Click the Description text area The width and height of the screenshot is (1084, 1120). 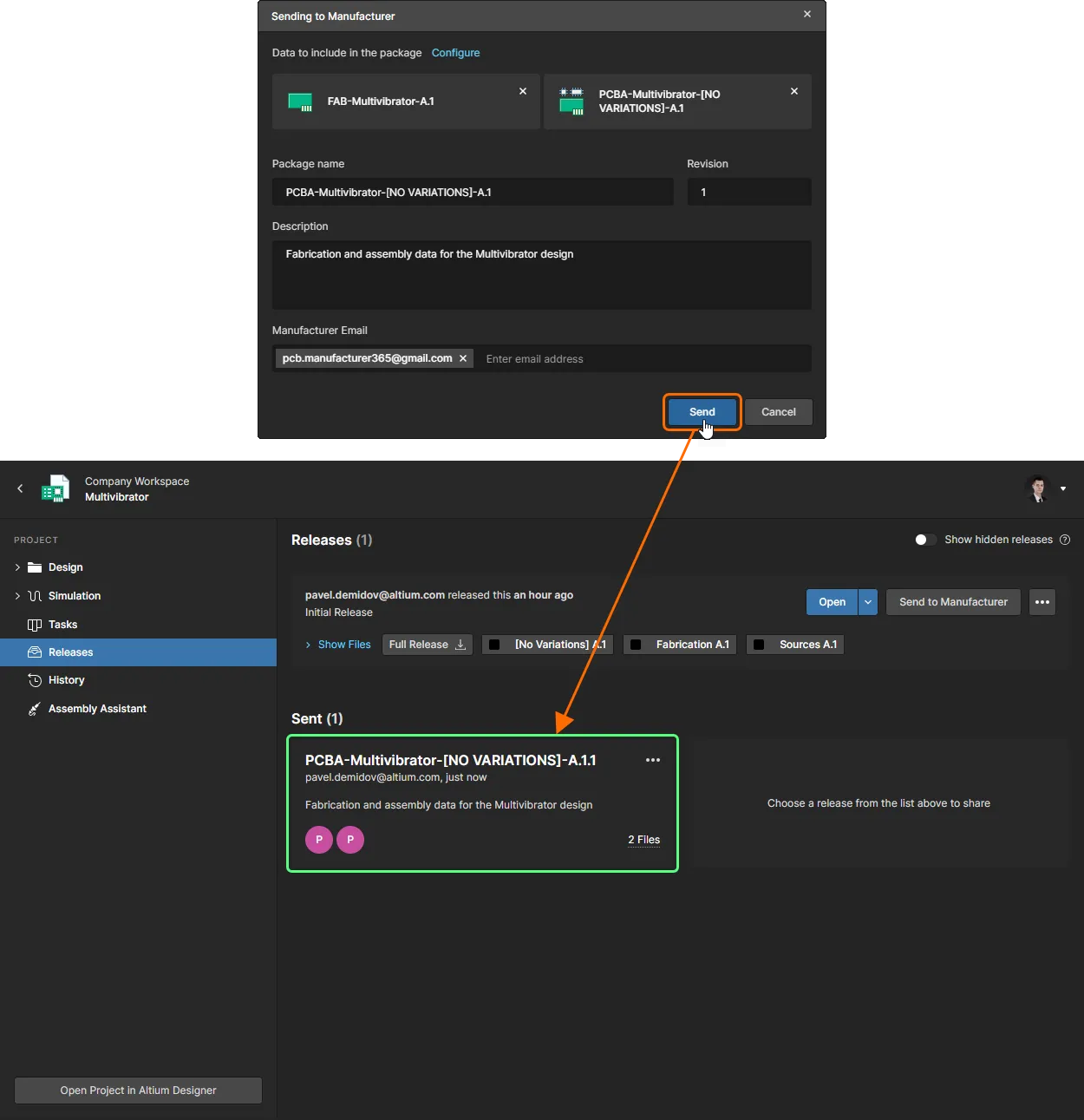click(x=542, y=275)
